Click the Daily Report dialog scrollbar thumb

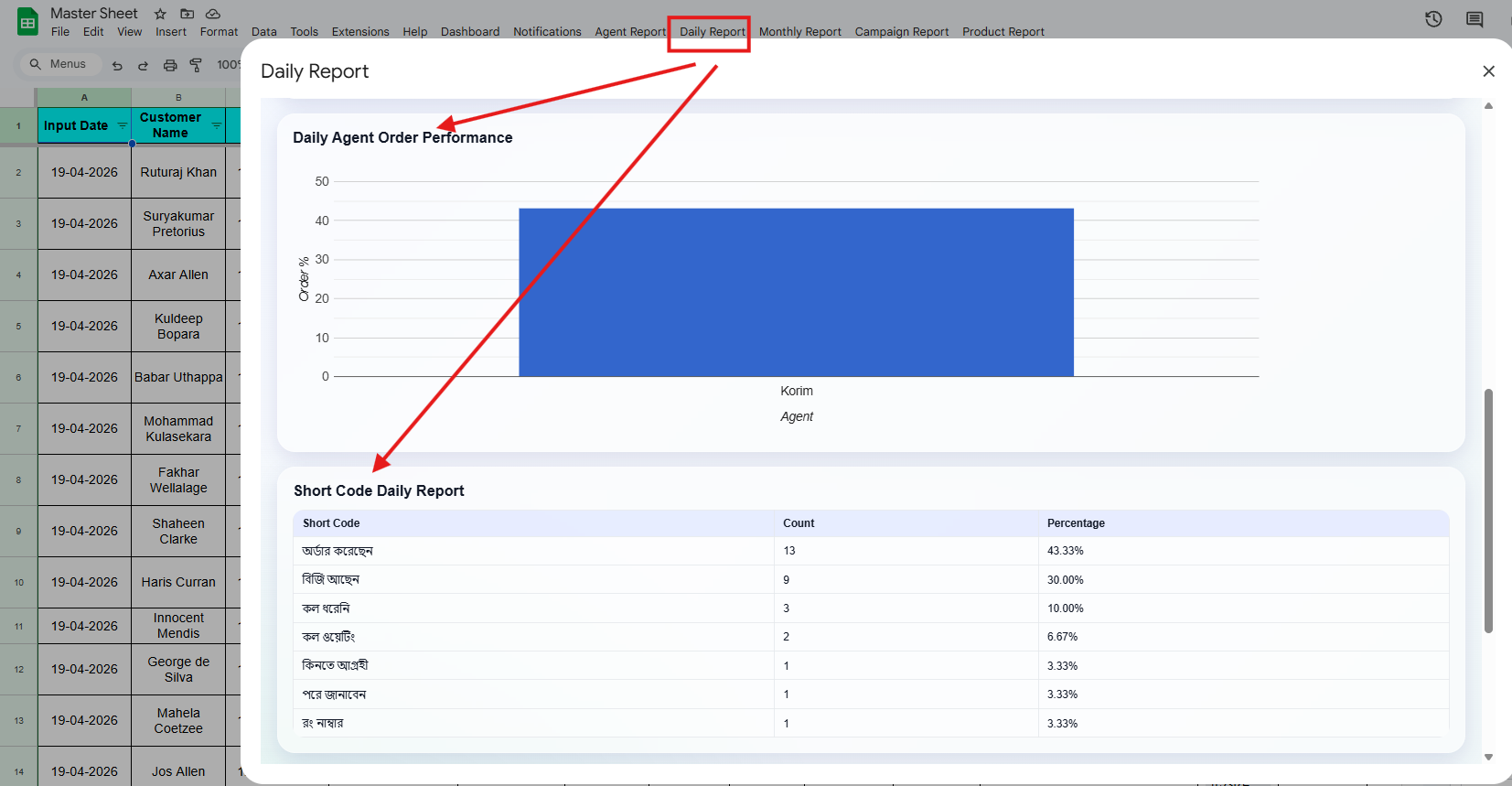(1488, 511)
